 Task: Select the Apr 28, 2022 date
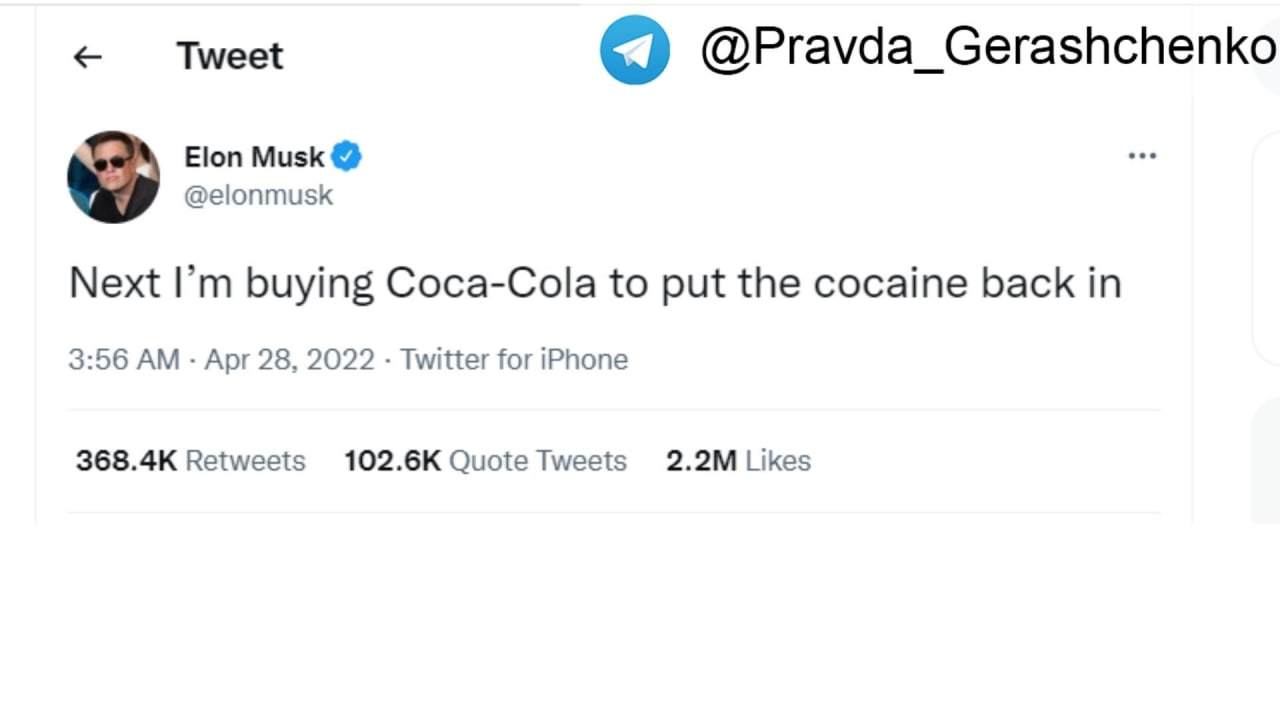click(x=289, y=360)
